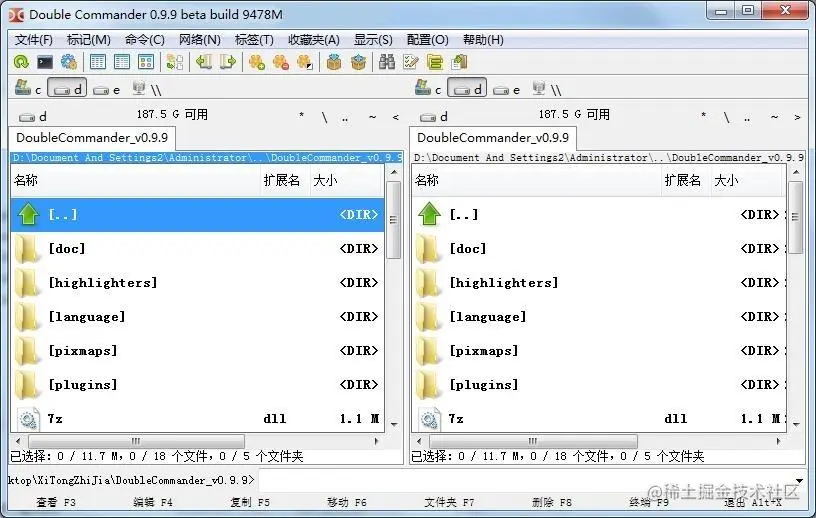This screenshot has height=518, width=816.
Task: Switch to brief list view icon
Action: pos(98,62)
